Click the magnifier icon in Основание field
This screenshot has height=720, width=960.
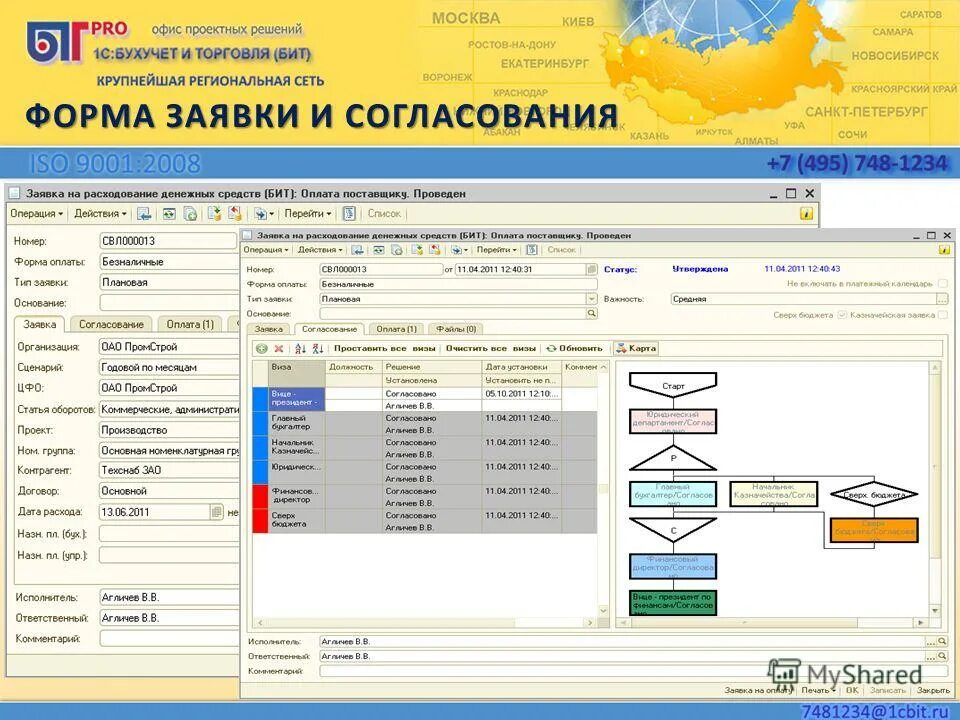(591, 313)
